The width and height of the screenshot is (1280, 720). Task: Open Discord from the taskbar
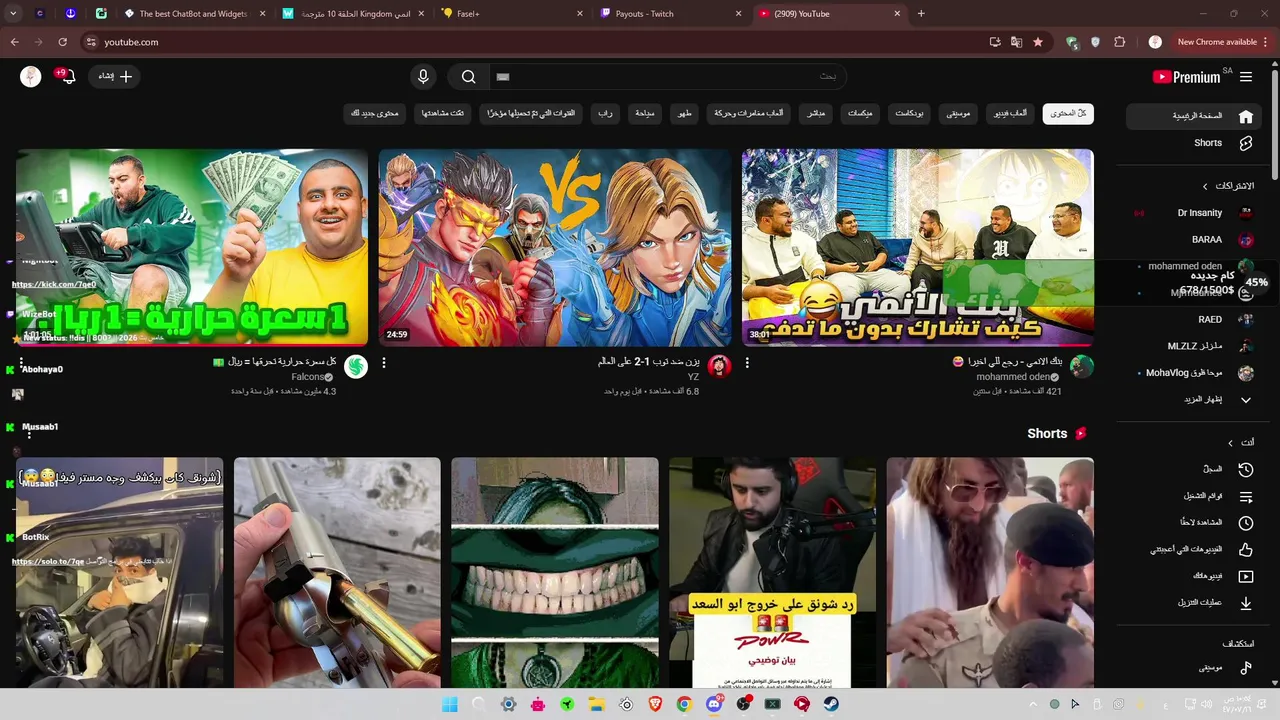click(714, 704)
